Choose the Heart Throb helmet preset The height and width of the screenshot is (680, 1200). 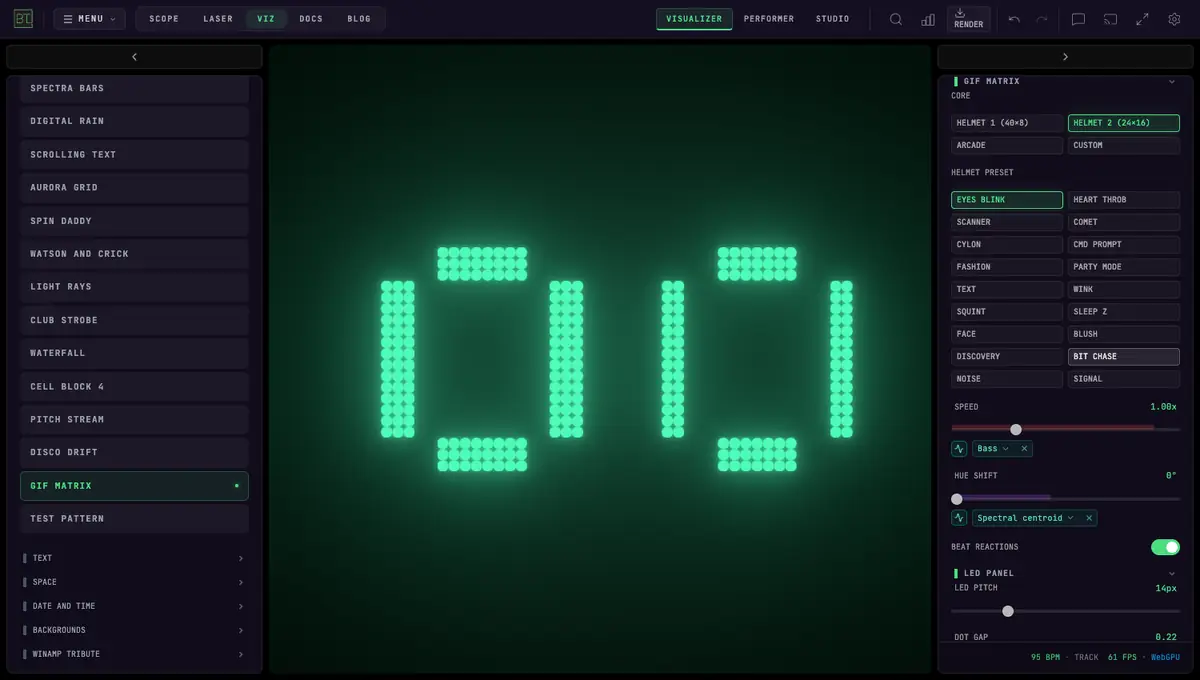(x=1124, y=200)
